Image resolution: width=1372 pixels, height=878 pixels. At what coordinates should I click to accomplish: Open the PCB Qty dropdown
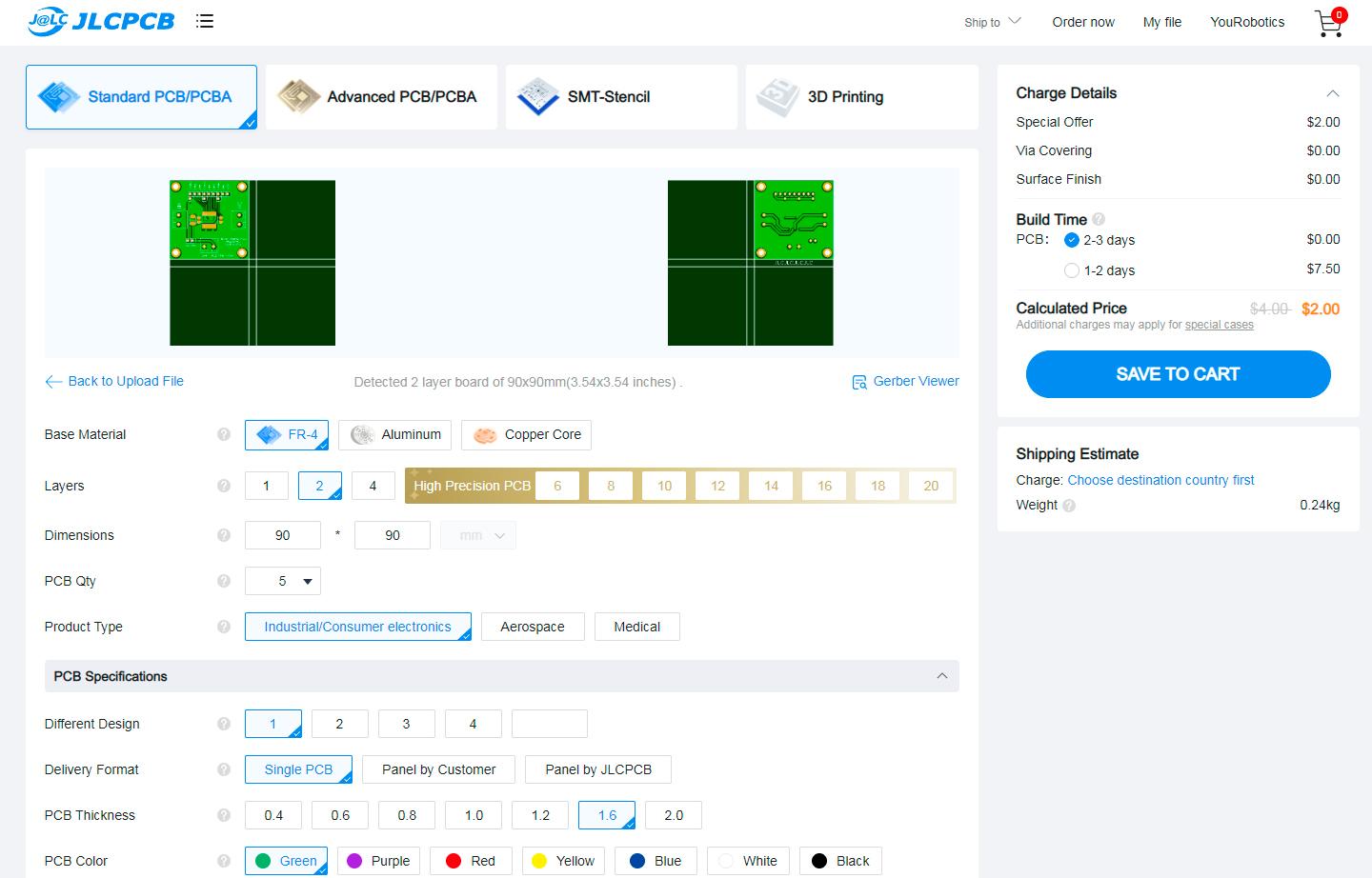[283, 581]
